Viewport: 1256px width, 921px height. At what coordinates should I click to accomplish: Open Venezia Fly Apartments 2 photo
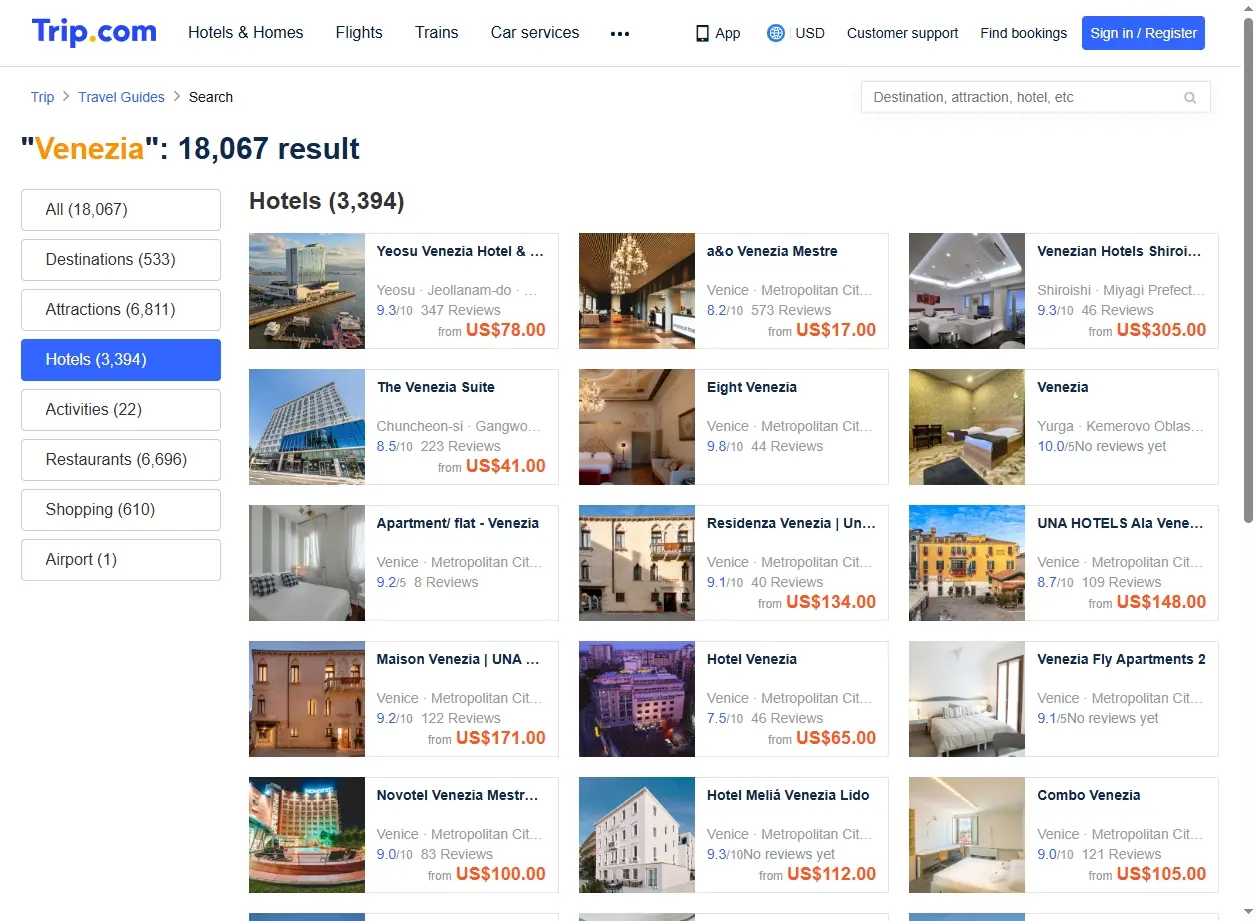(x=967, y=699)
